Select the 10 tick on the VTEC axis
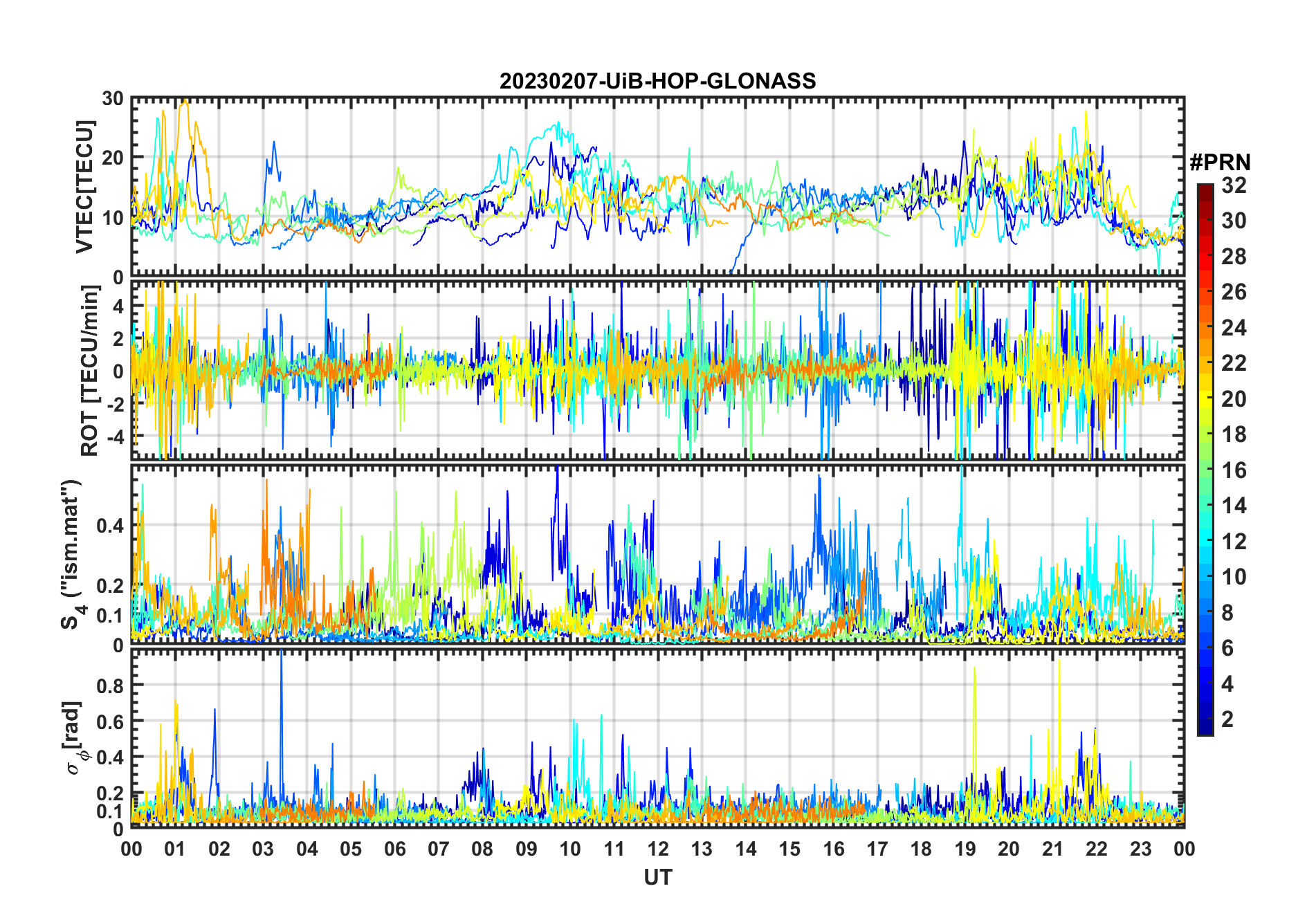 coord(113,217)
